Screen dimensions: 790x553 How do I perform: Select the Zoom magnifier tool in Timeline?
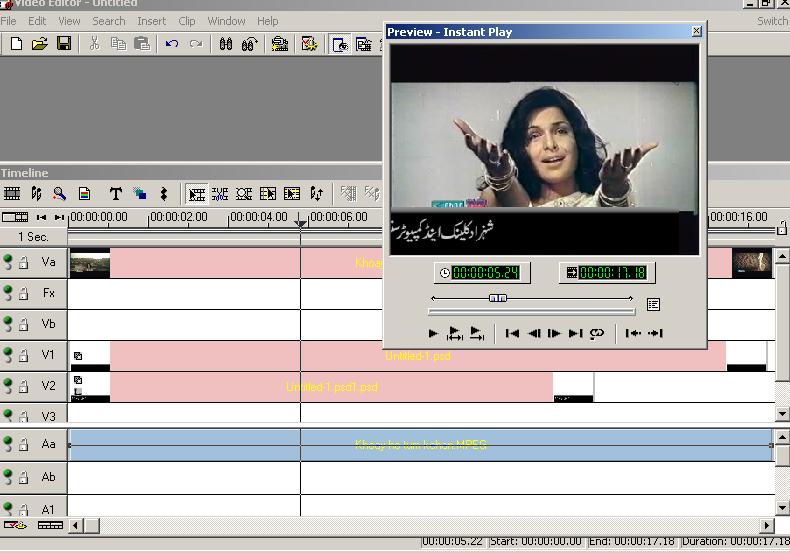(x=59, y=194)
